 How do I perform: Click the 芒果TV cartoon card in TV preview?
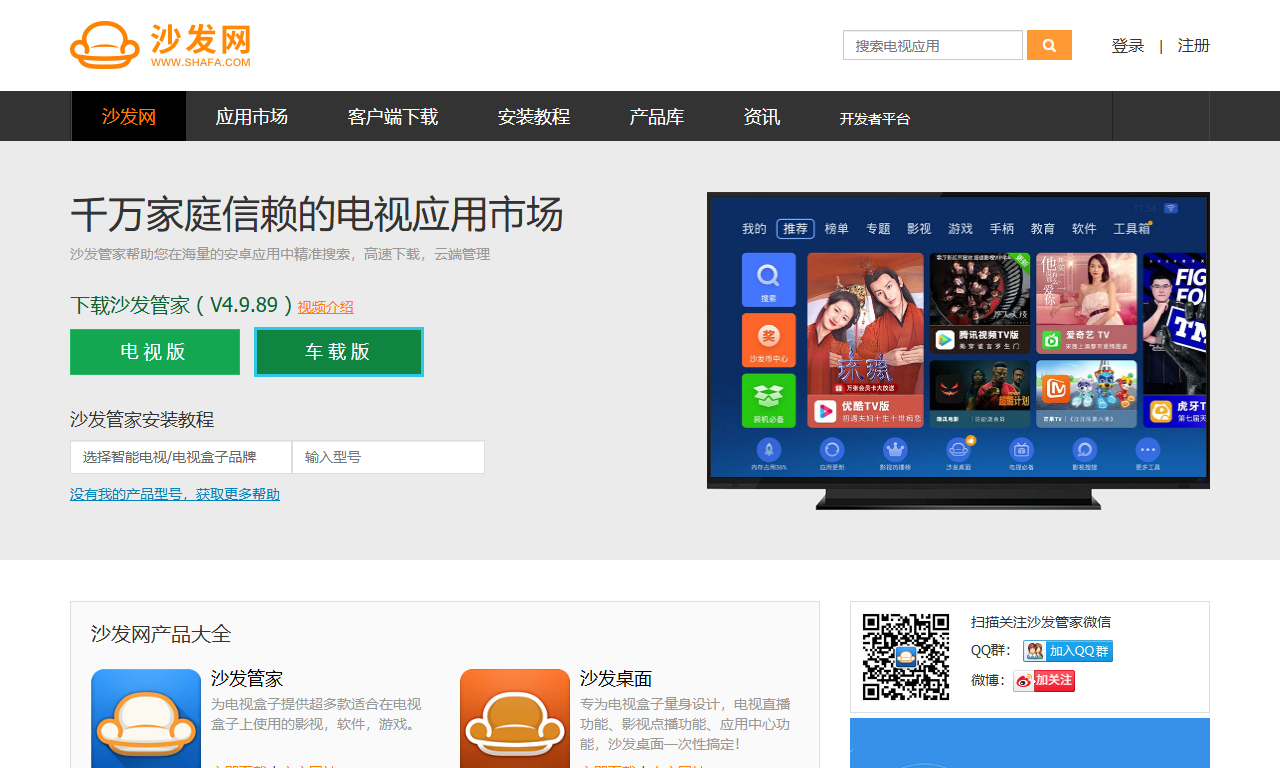(1086, 394)
